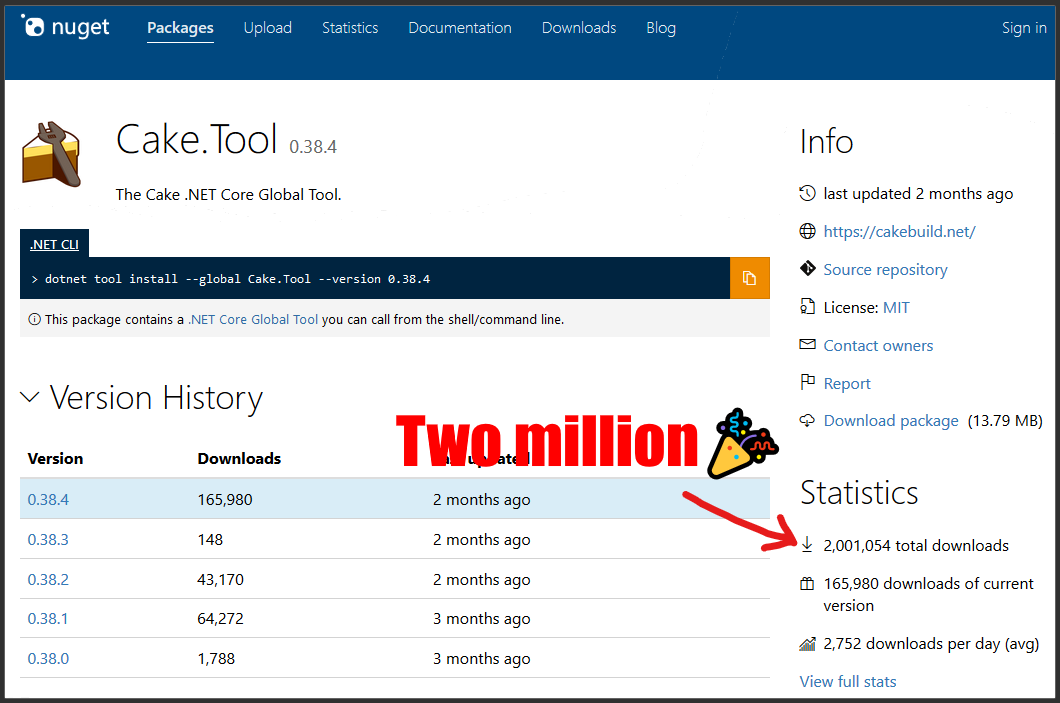The height and width of the screenshot is (703, 1060).
Task: Click the gift box icon for current version
Action: coord(807,583)
